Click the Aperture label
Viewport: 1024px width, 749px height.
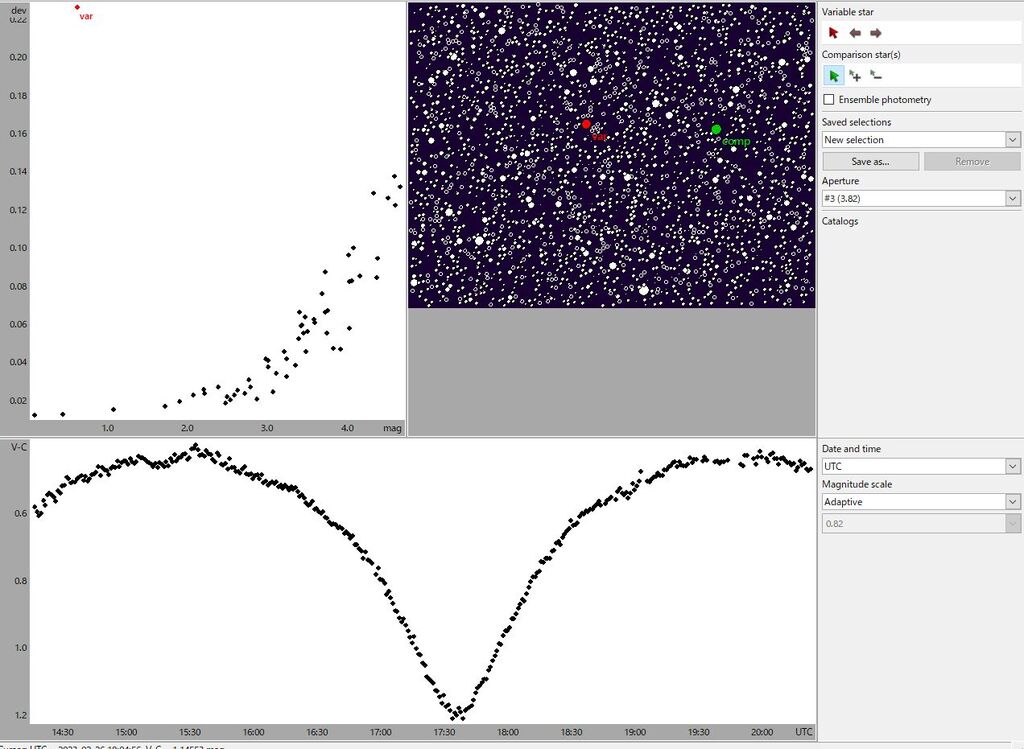(840, 181)
